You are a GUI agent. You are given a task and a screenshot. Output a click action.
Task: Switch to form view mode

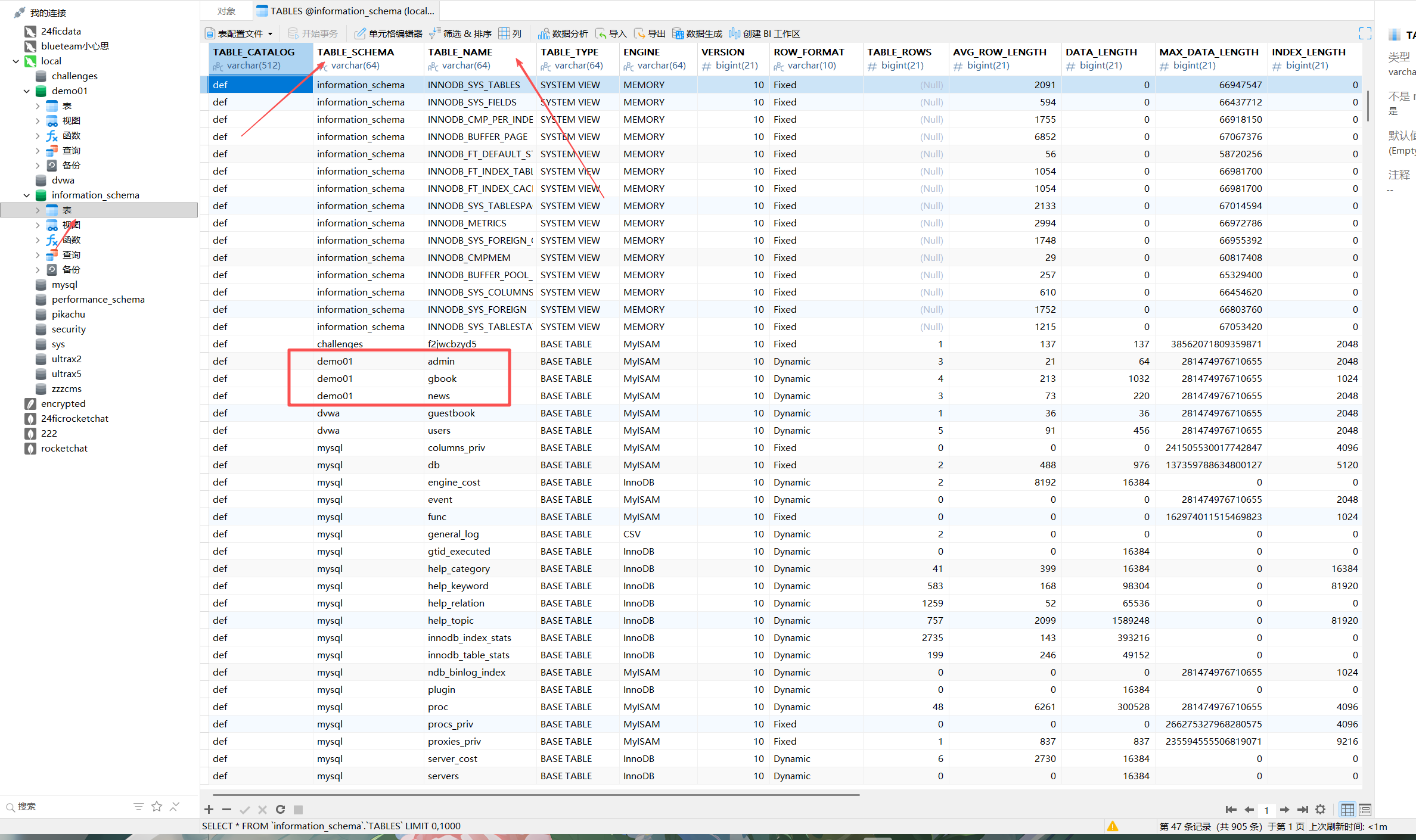pyautogui.click(x=1365, y=810)
